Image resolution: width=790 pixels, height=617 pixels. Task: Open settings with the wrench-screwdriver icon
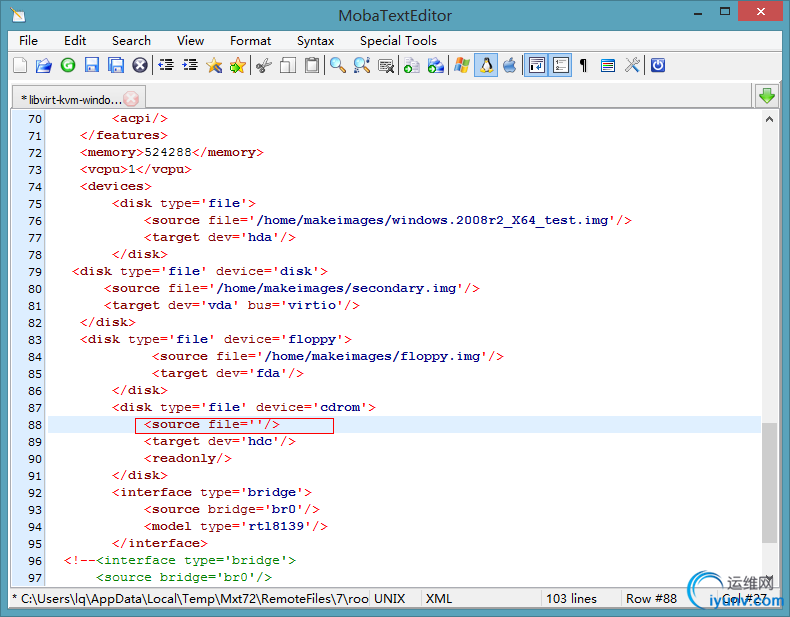click(x=632, y=66)
